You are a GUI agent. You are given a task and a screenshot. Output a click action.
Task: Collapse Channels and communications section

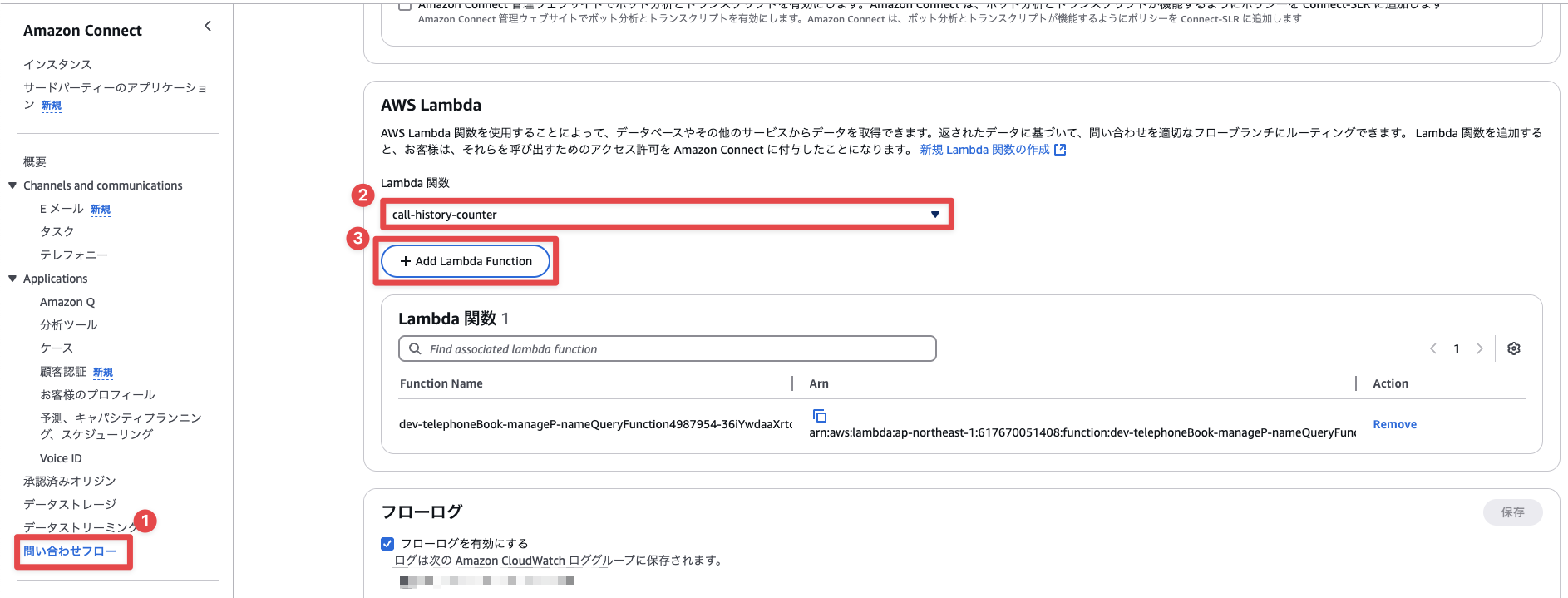(x=12, y=185)
